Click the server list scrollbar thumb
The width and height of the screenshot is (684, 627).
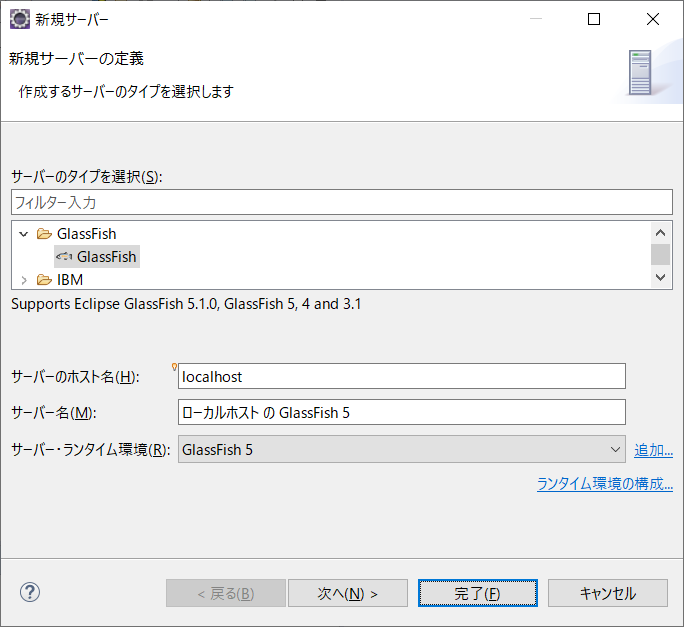(x=660, y=254)
